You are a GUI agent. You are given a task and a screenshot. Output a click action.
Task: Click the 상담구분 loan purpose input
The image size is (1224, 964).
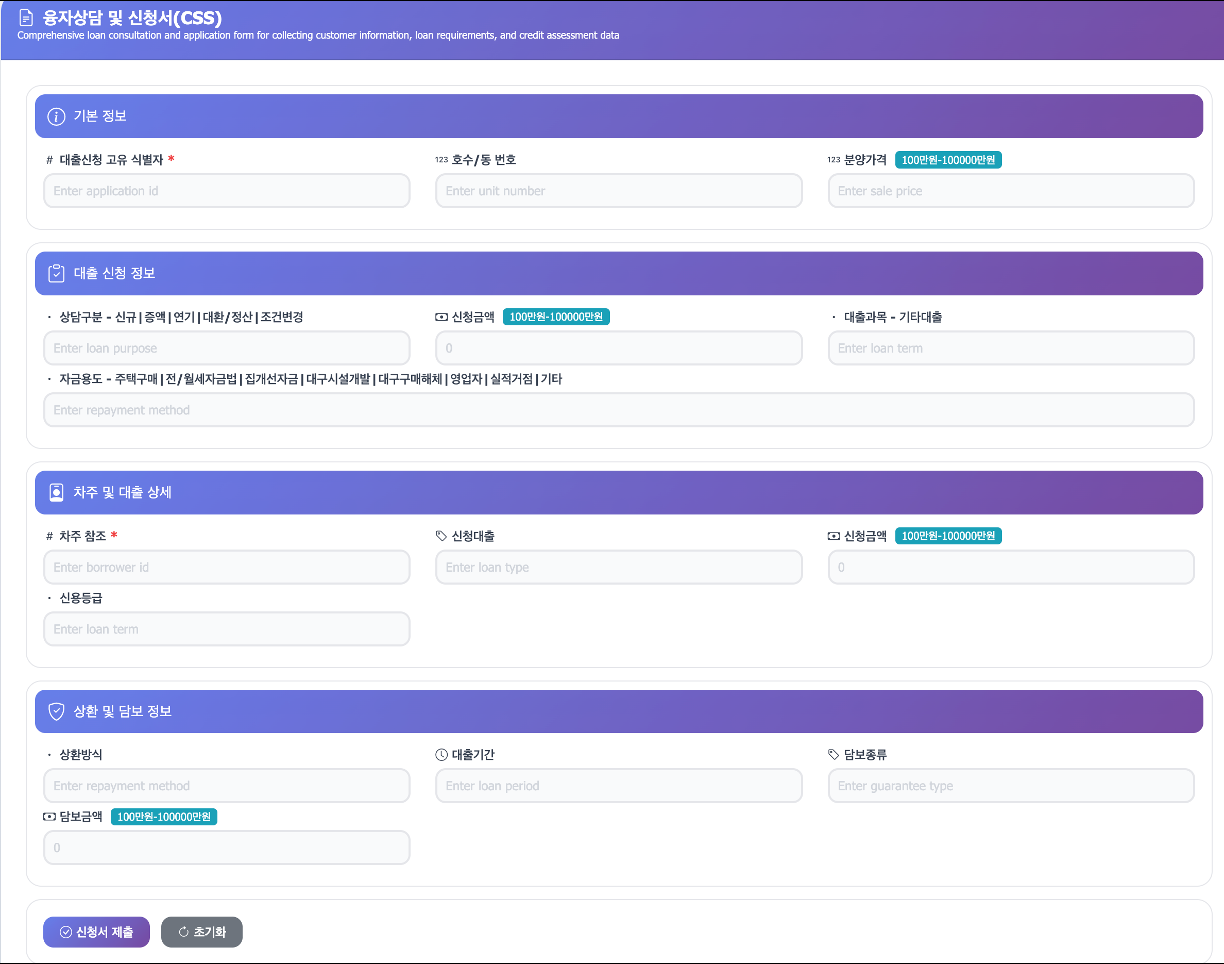(227, 348)
